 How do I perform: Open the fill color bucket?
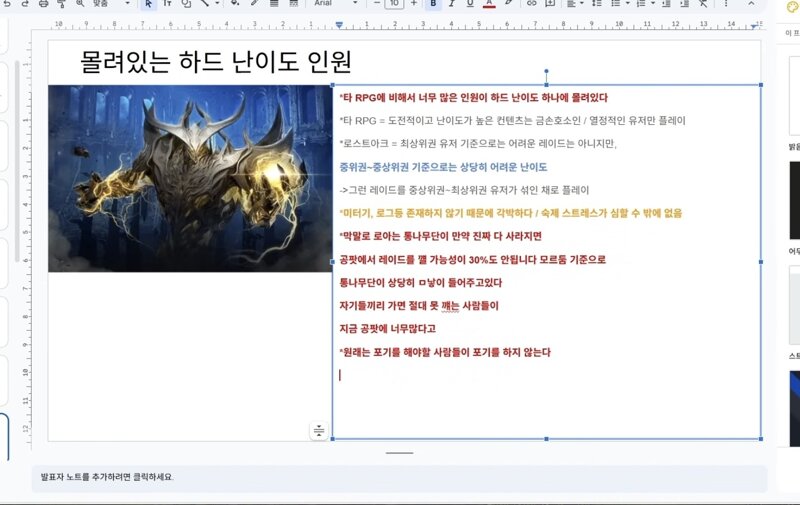click(235, 4)
